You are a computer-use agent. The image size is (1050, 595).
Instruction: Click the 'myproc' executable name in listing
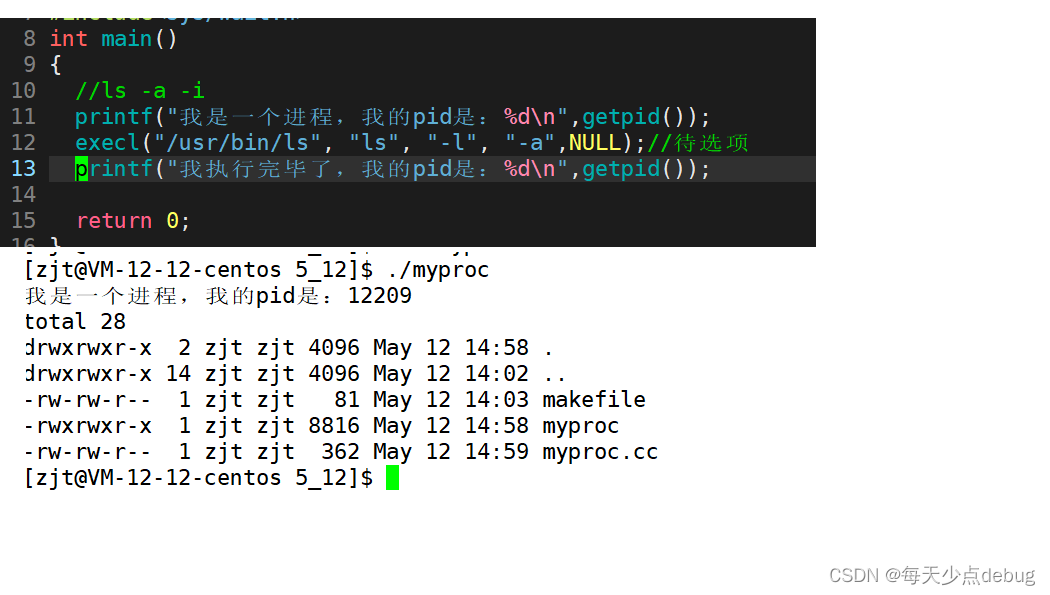(581, 426)
